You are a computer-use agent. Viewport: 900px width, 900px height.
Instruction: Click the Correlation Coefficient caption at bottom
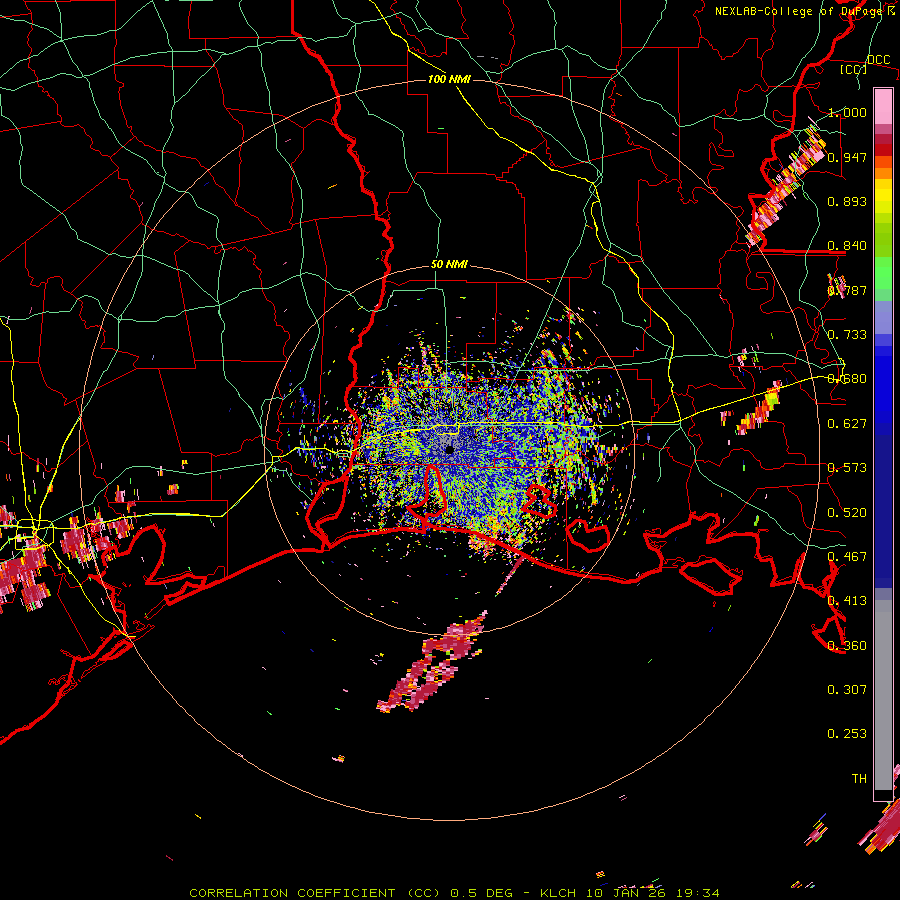(454, 893)
